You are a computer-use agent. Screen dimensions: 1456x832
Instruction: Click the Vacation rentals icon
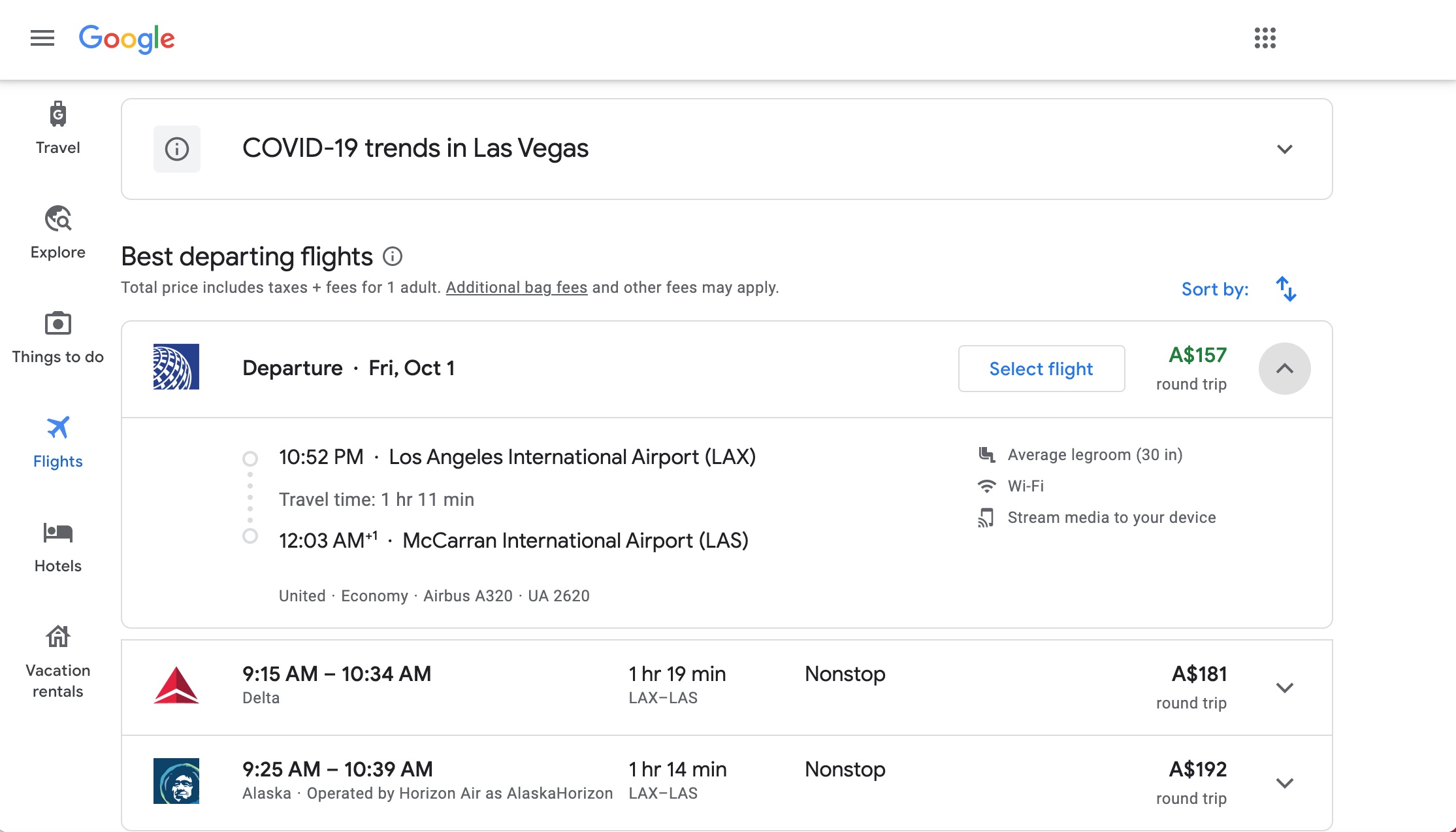(x=57, y=636)
